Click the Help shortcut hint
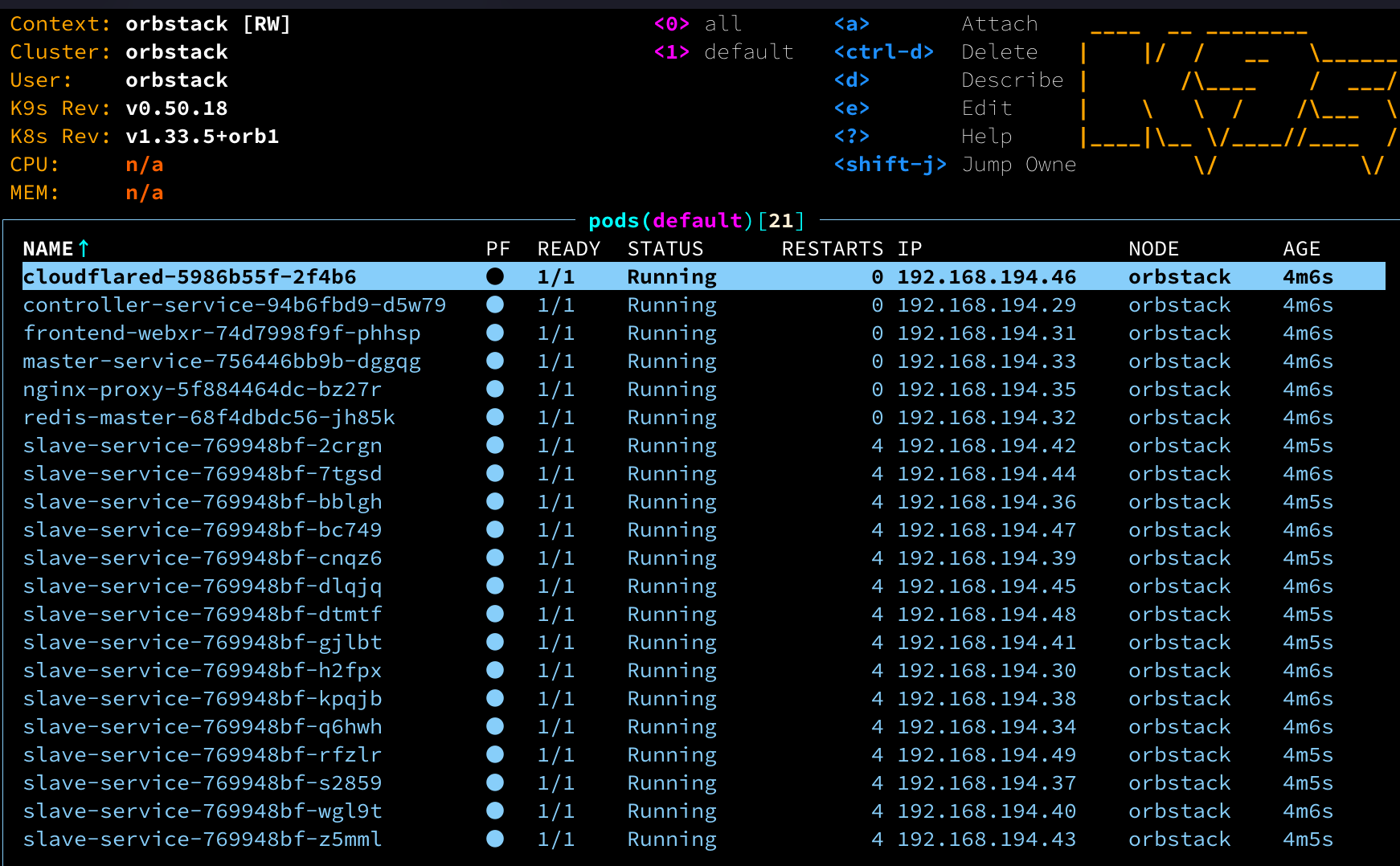This screenshot has height=866, width=1400. tap(986, 137)
